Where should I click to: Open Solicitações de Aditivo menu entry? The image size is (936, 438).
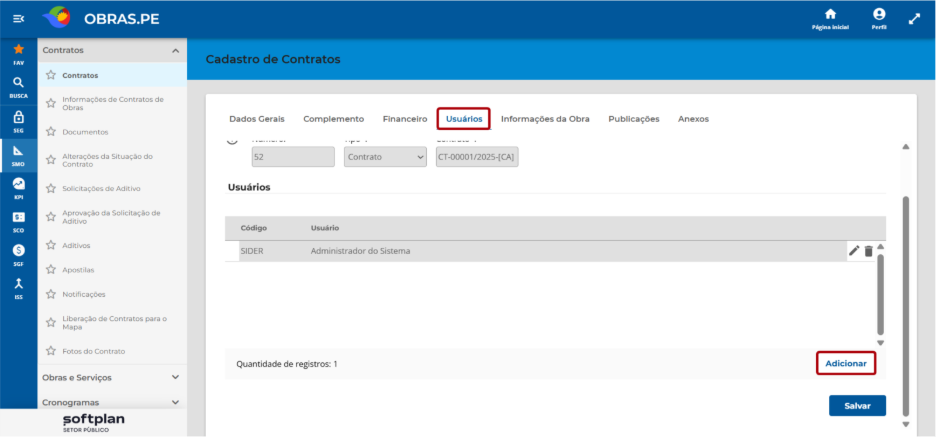pos(101,188)
